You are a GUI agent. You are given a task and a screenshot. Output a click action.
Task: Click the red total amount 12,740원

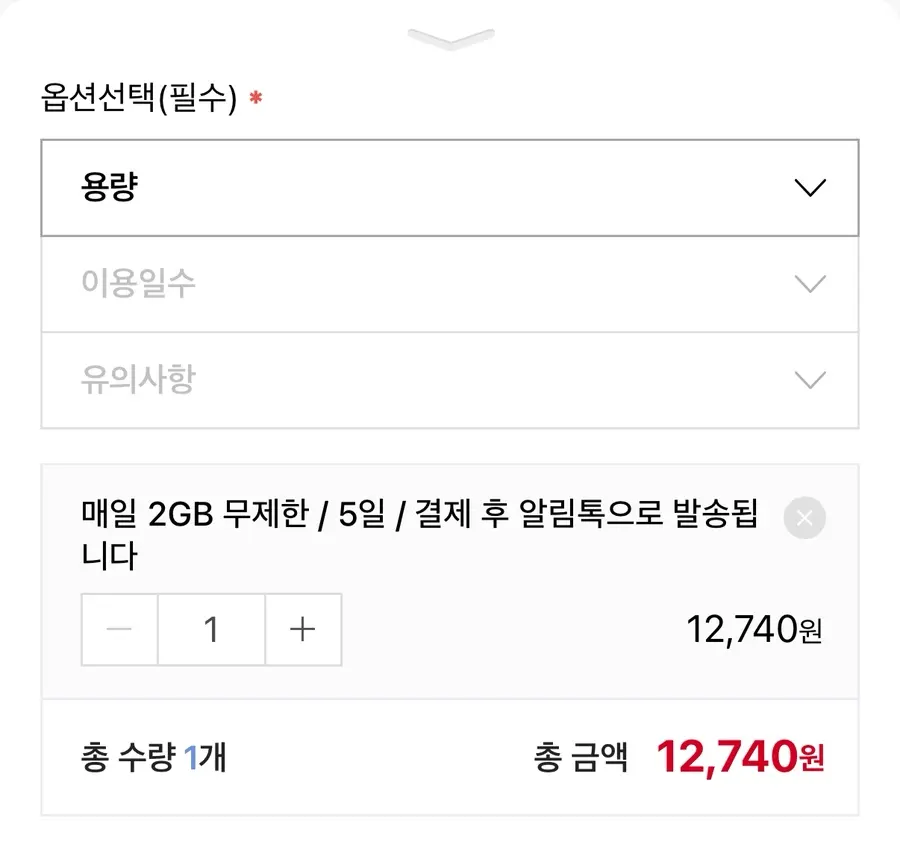(740, 757)
